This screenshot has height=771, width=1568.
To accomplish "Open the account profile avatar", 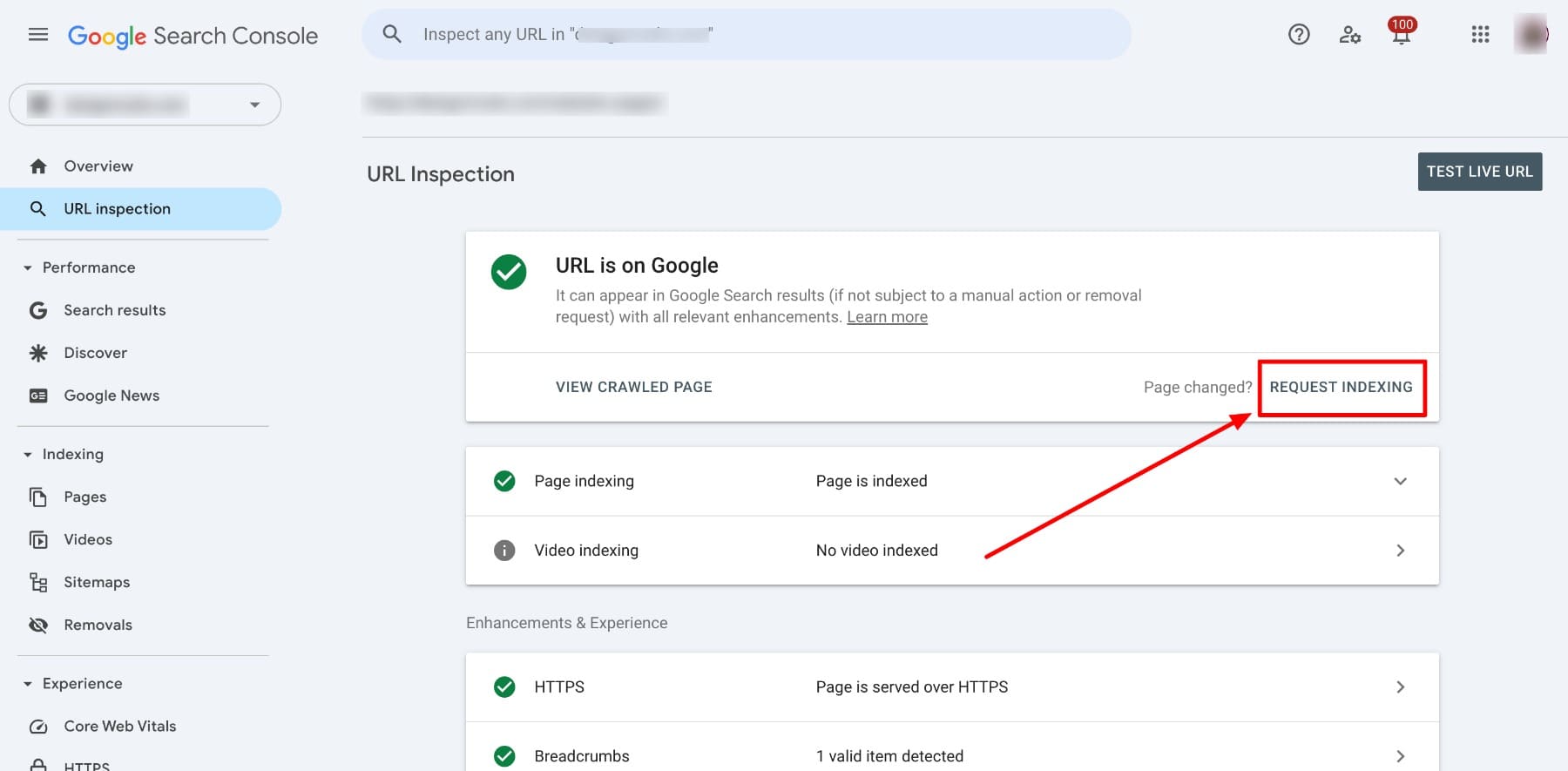I will 1531,34.
